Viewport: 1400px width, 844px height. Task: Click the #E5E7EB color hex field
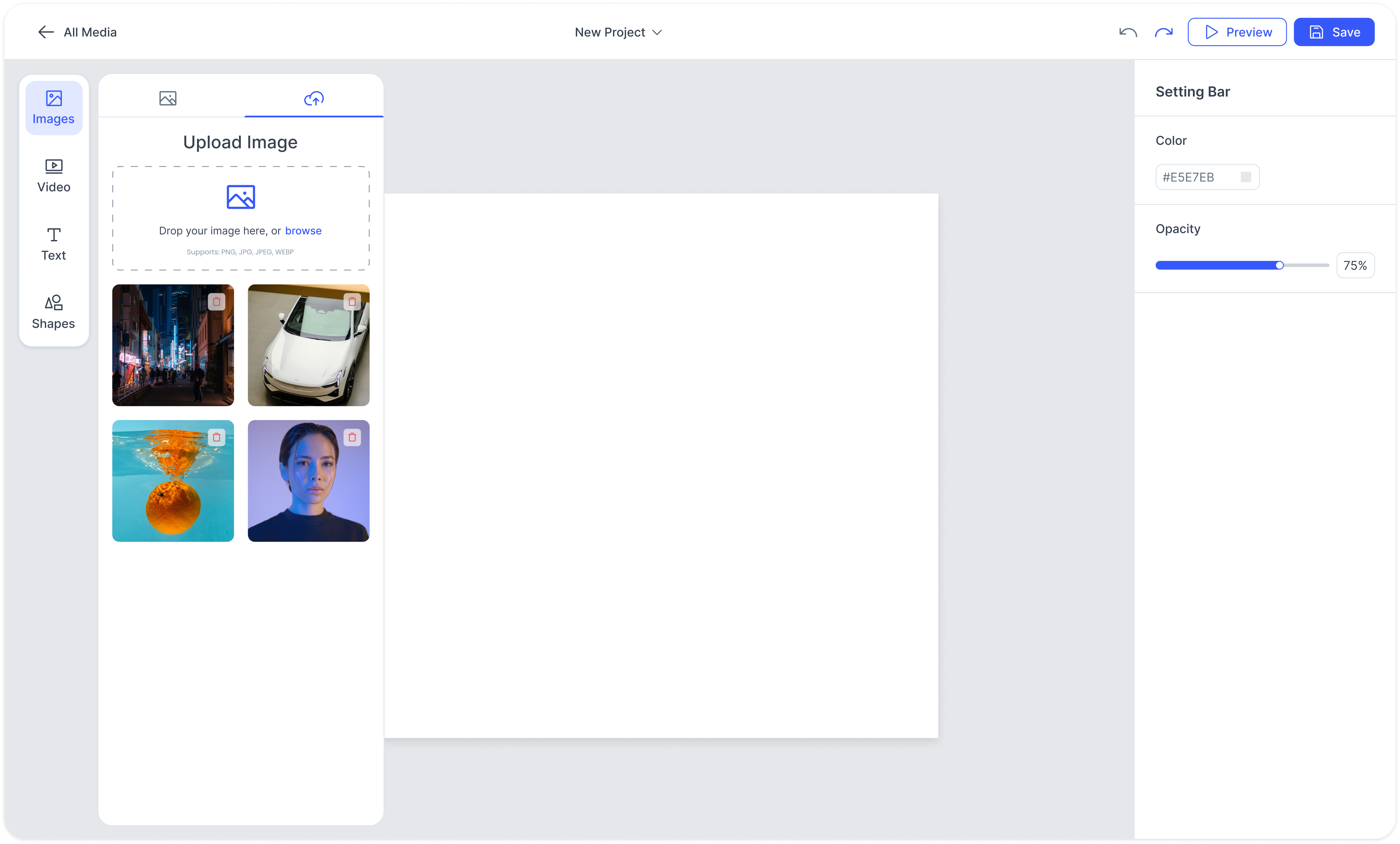1207,177
